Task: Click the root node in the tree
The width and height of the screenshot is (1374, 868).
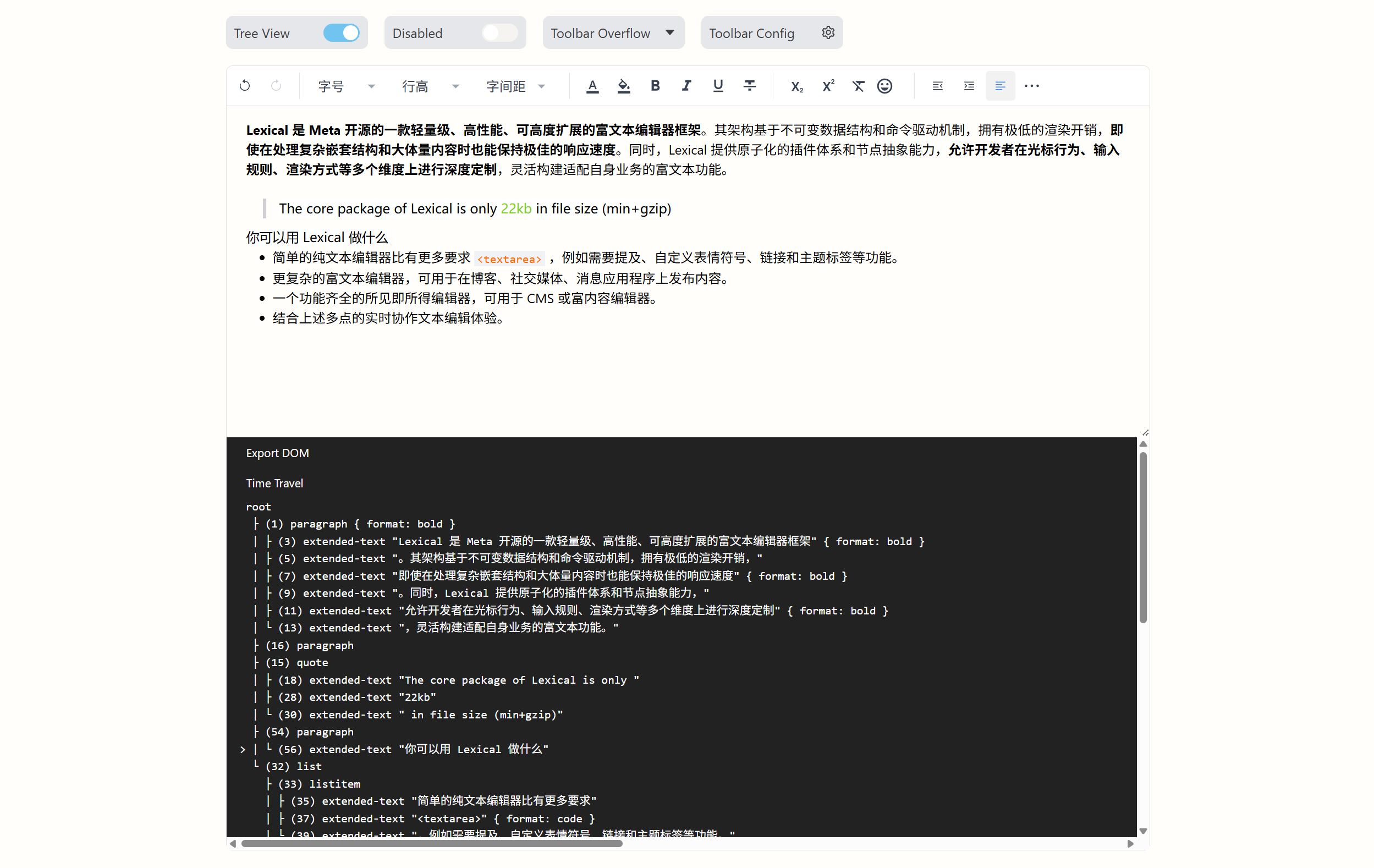Action: tap(258, 506)
